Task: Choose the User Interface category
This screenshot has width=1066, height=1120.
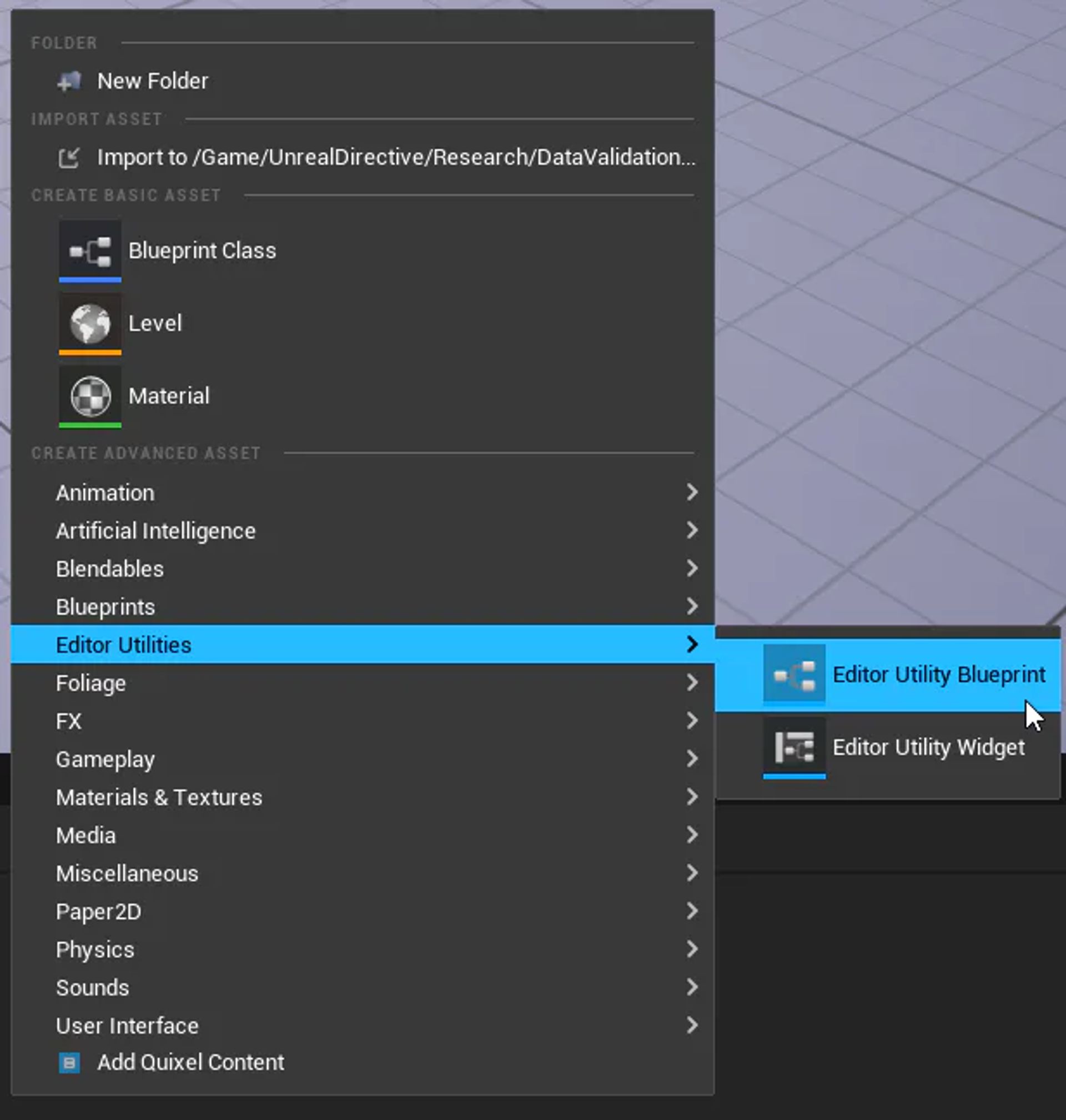Action: pyautogui.click(x=127, y=1026)
